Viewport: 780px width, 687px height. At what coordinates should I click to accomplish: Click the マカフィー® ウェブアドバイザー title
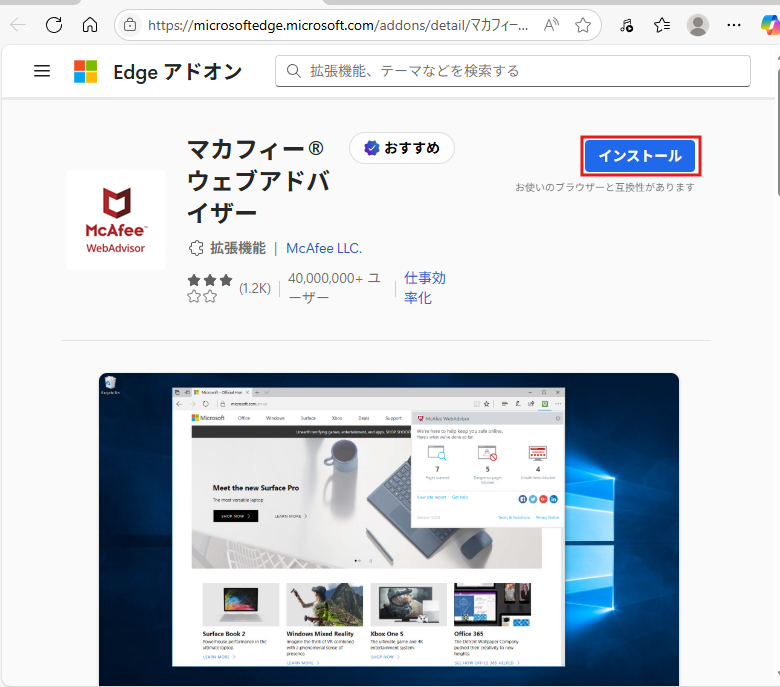[x=258, y=181]
